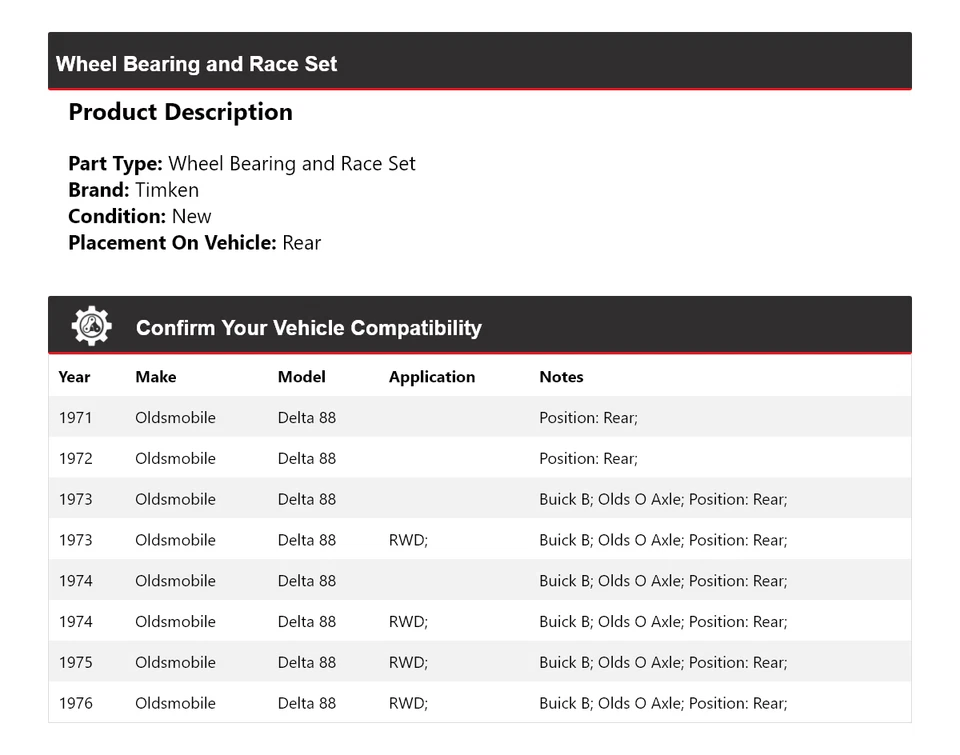Click the Wheel Bearing and Race Set header
The width and height of the screenshot is (960, 755).
tap(196, 64)
